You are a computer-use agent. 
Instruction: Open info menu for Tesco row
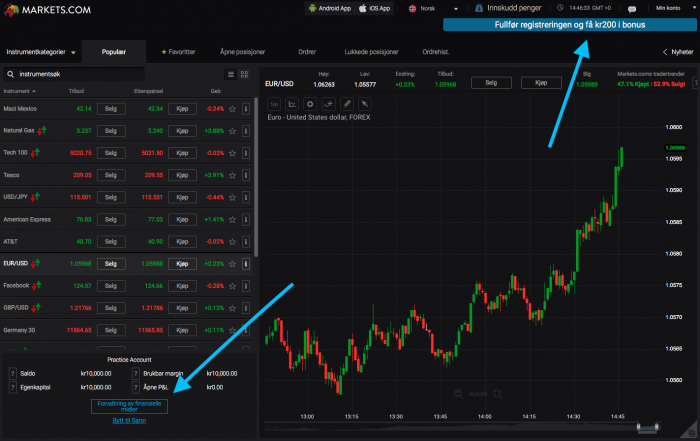(246, 175)
